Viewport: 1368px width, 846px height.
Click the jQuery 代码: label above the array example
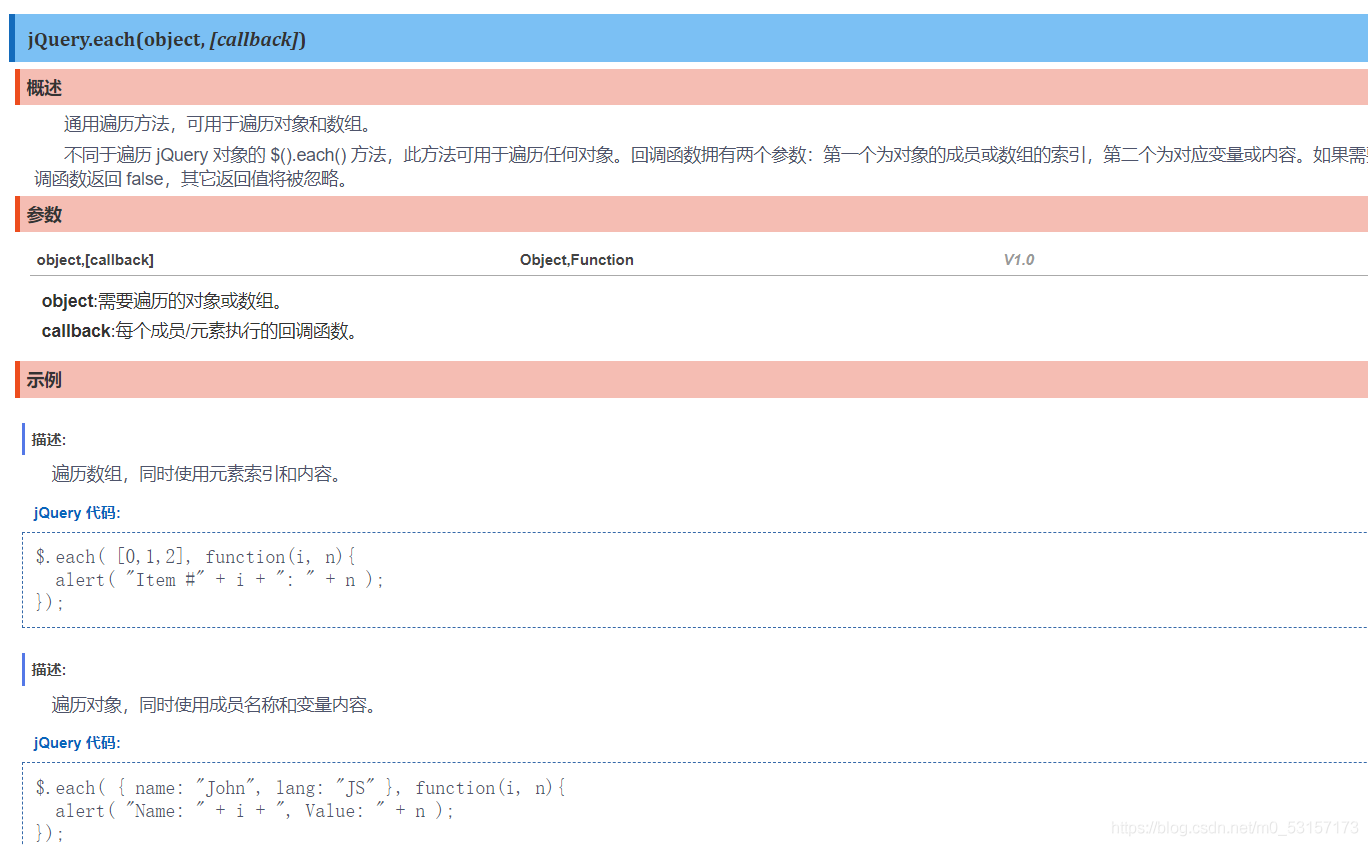click(77, 512)
